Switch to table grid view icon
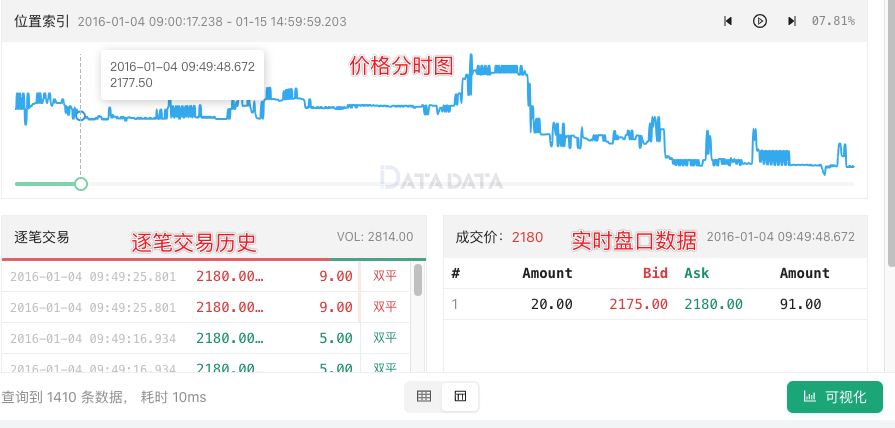 point(424,396)
